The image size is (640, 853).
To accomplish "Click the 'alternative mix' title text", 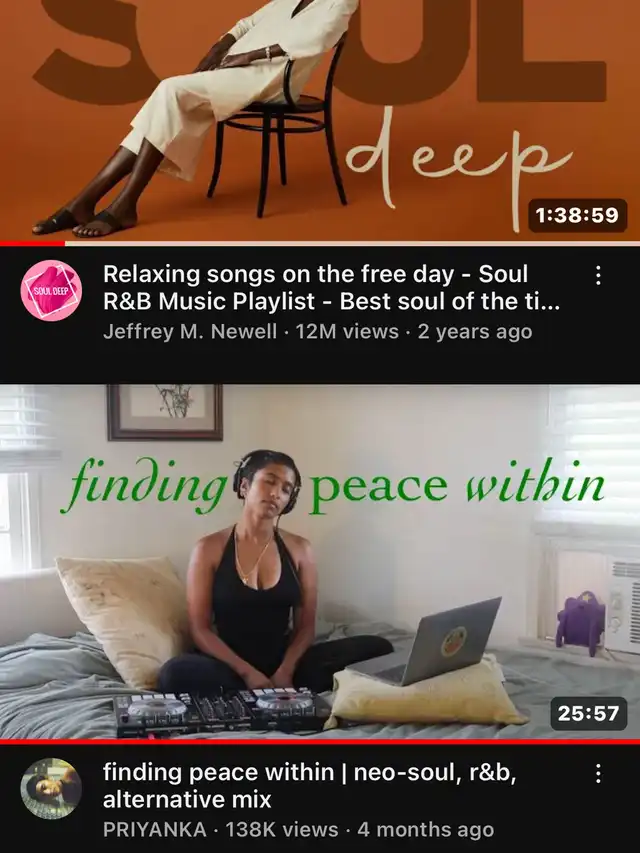I will [x=187, y=799].
